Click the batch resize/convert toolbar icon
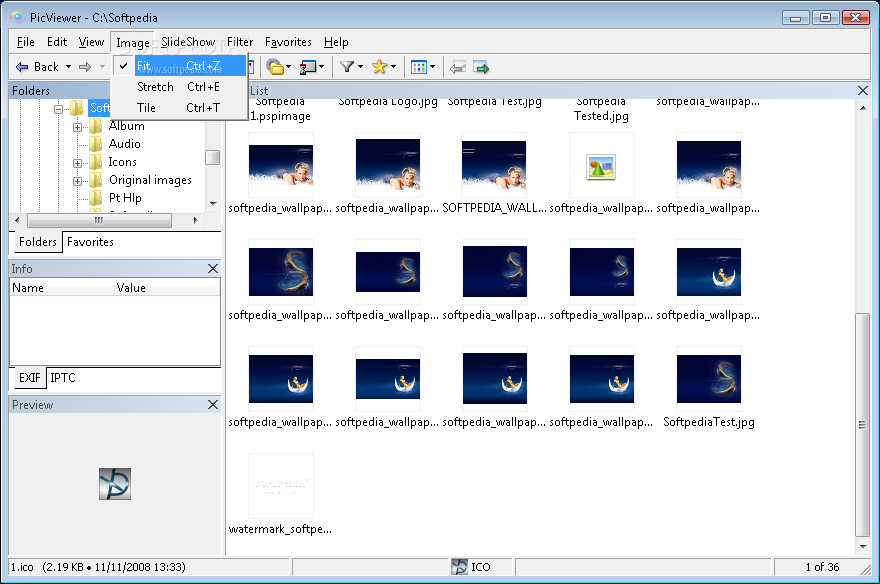This screenshot has height=584, width=880. point(308,67)
